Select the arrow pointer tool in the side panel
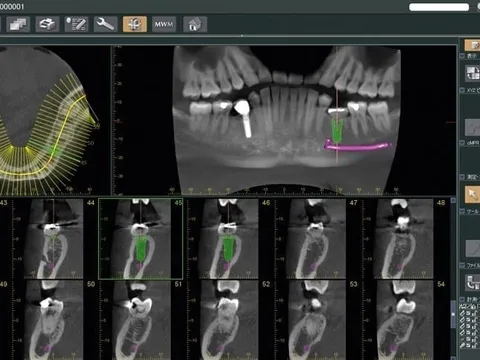Viewport: 480px width, 360px height. pos(472,194)
